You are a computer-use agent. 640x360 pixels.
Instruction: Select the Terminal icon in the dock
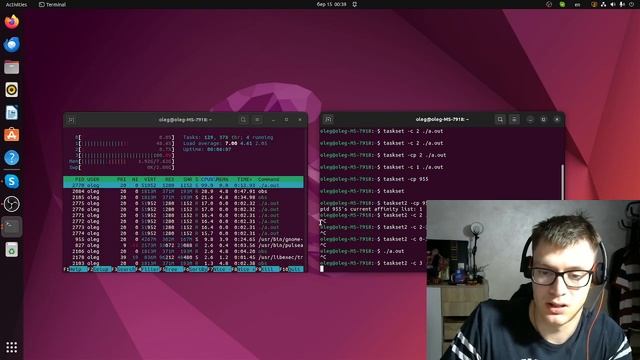click(11, 227)
